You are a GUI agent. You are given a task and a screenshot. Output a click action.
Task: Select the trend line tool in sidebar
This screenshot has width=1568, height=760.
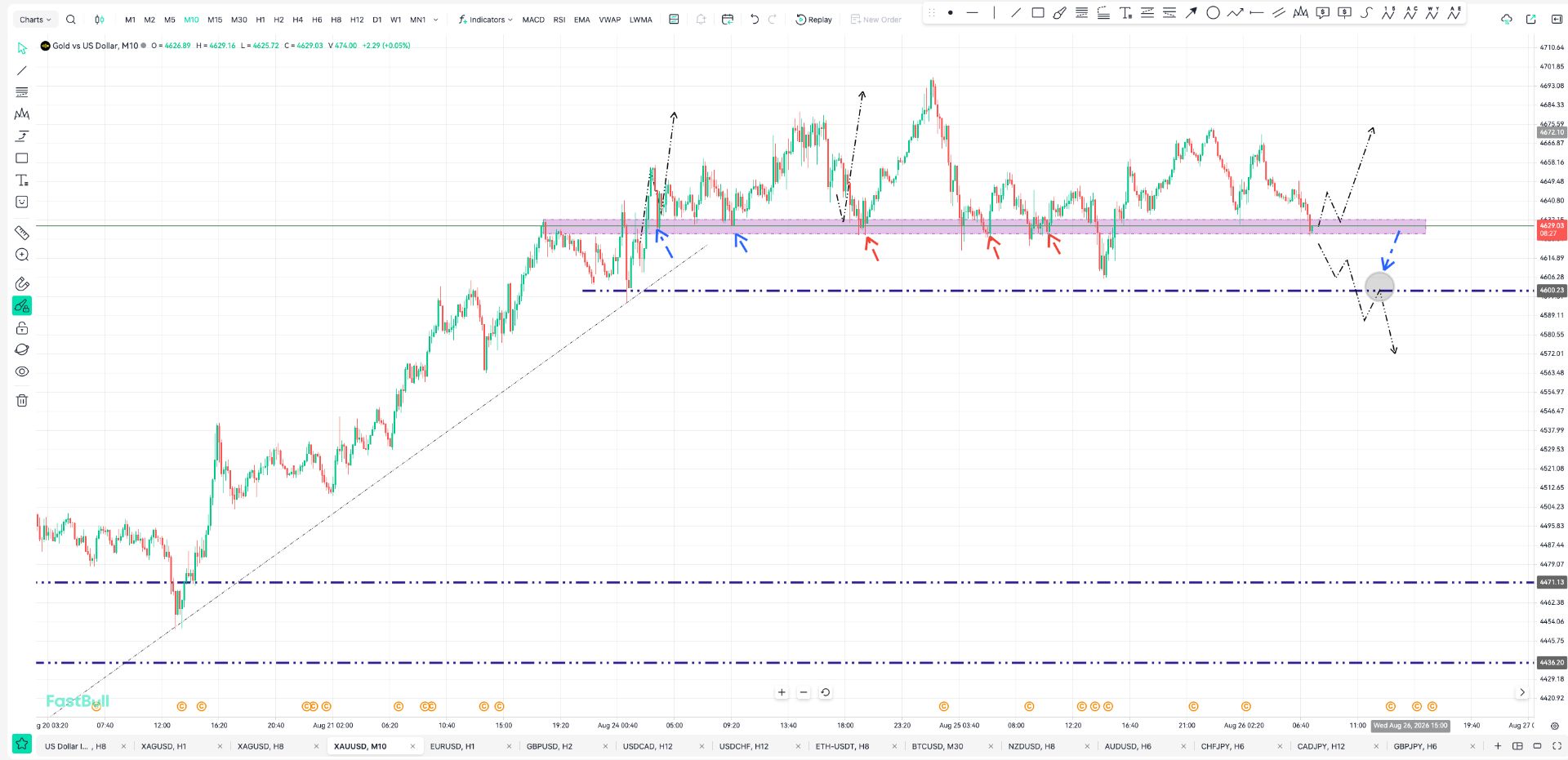(22, 70)
